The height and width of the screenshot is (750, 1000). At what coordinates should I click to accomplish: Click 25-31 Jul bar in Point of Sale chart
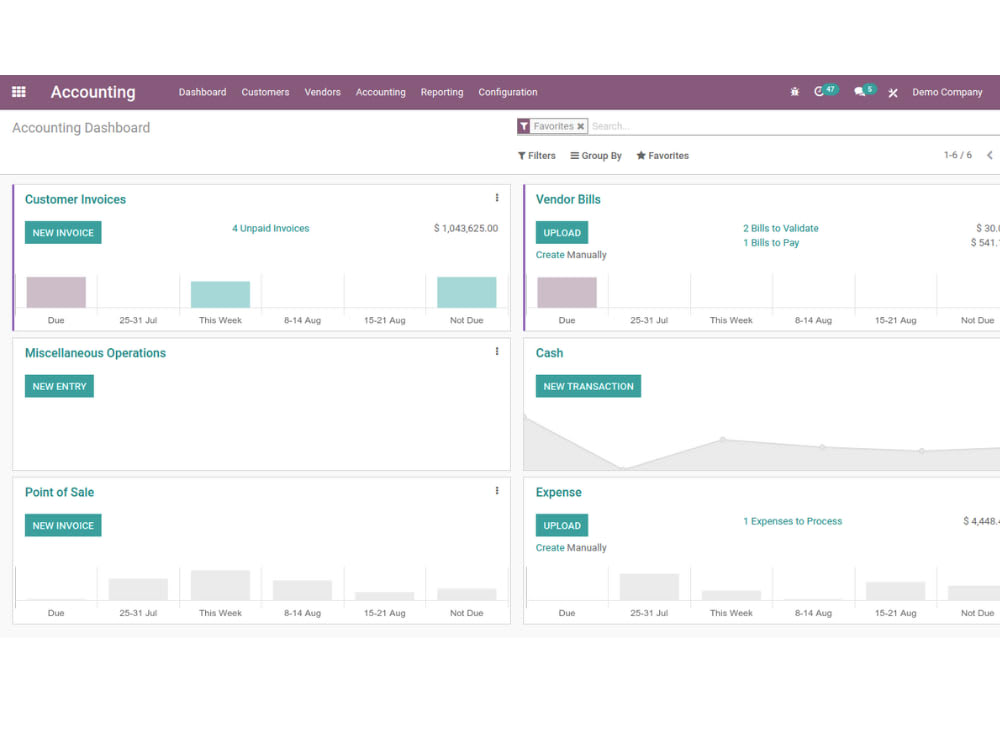(x=138, y=589)
